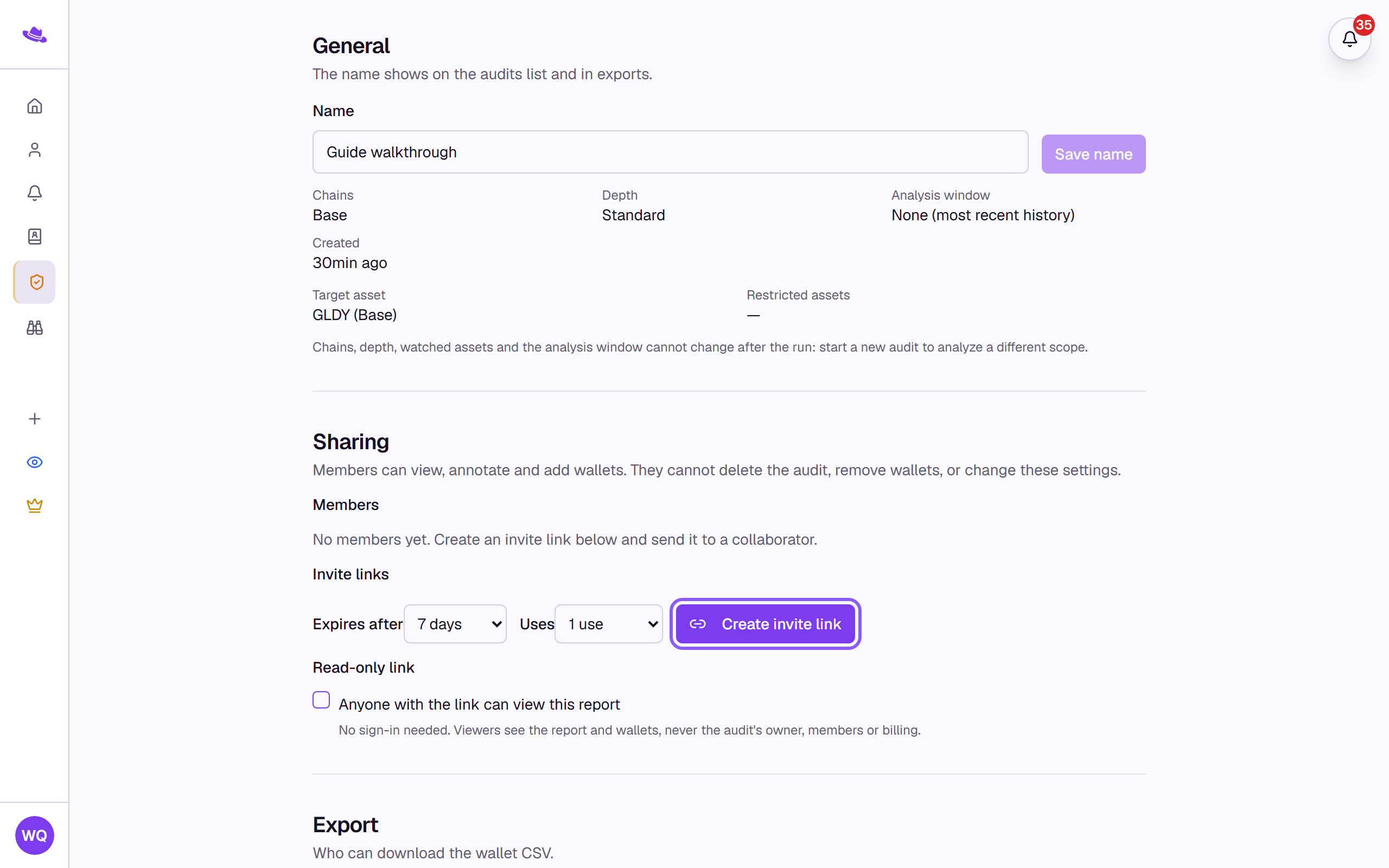Click the 'Base' chains value
1389x868 pixels.
pos(329,215)
